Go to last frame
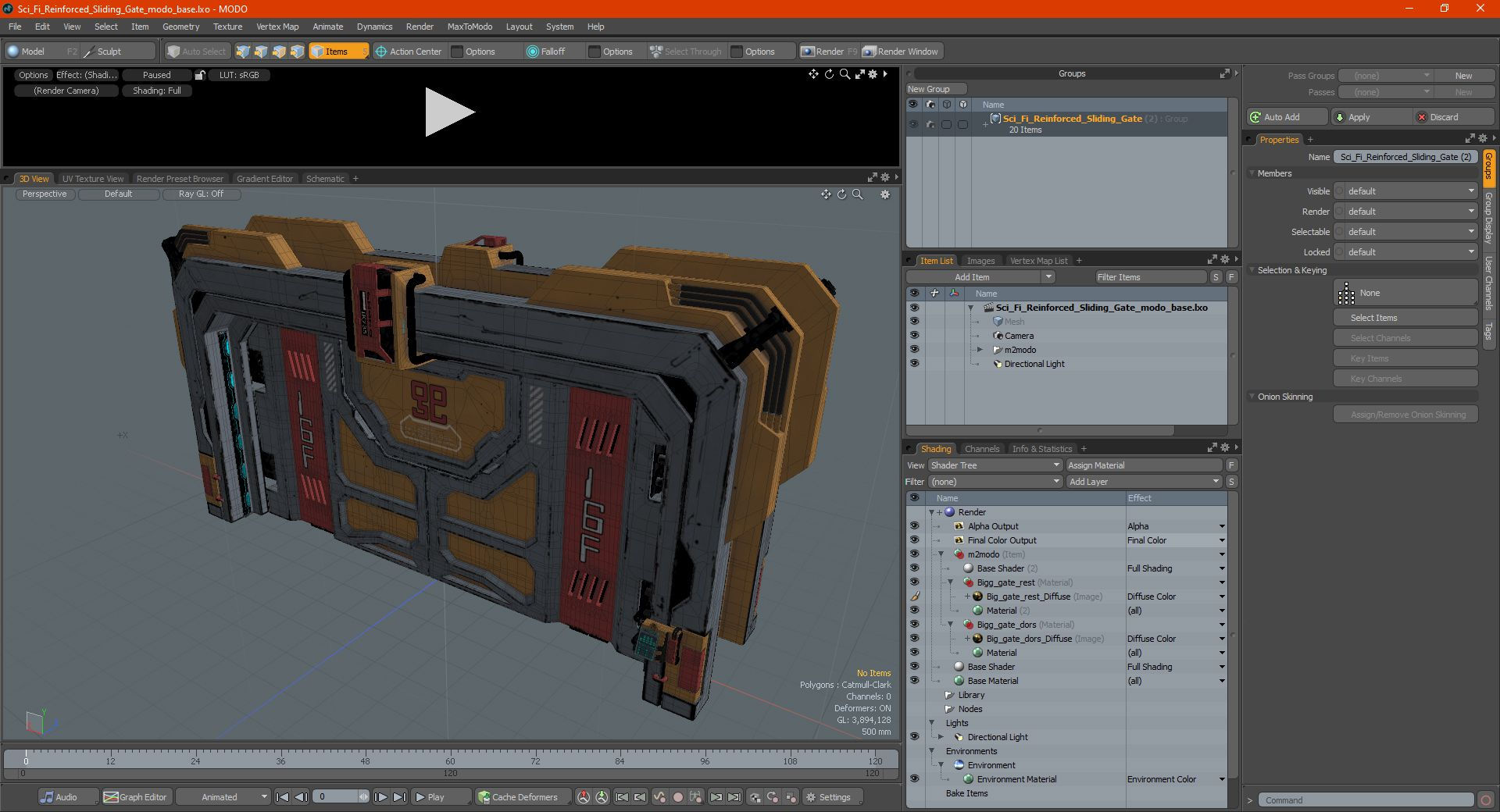Screen dimensions: 1500x812 point(399,797)
